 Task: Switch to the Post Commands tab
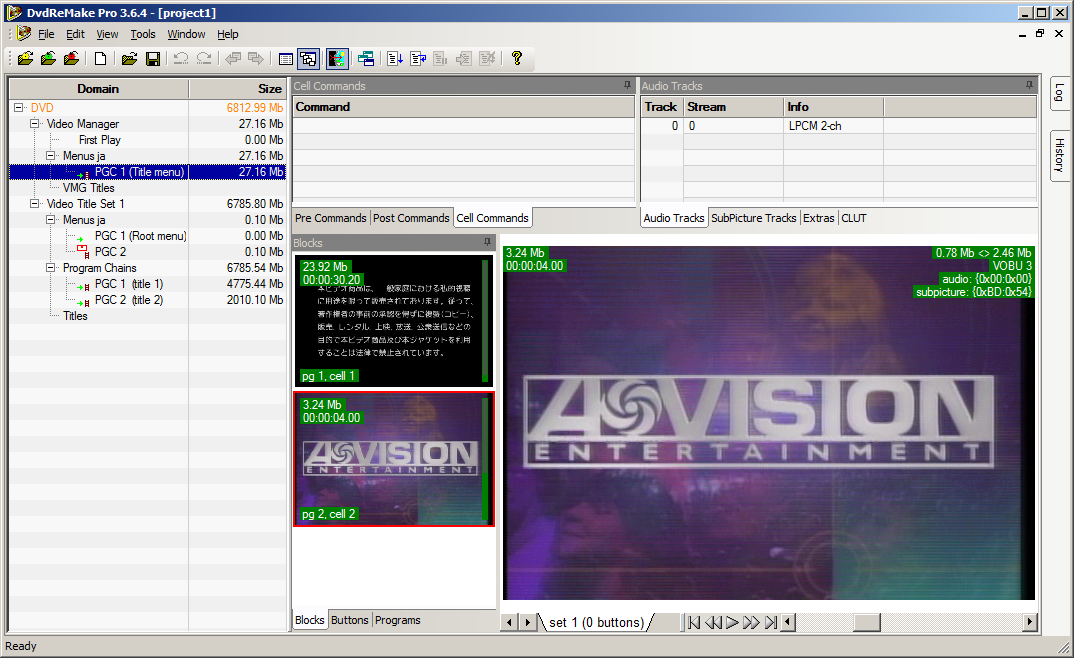click(x=411, y=218)
